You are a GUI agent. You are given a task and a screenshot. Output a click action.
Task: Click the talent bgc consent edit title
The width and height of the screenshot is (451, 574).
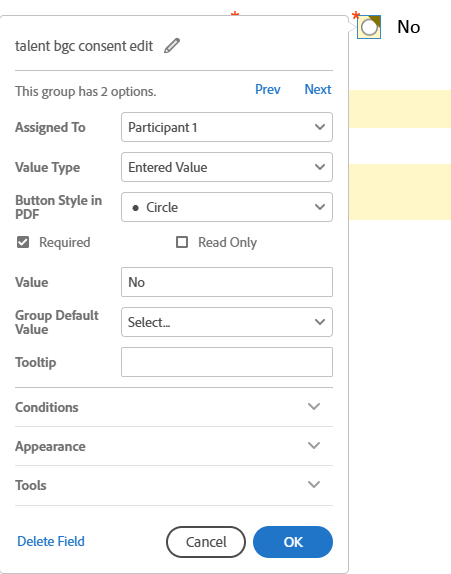(x=84, y=46)
